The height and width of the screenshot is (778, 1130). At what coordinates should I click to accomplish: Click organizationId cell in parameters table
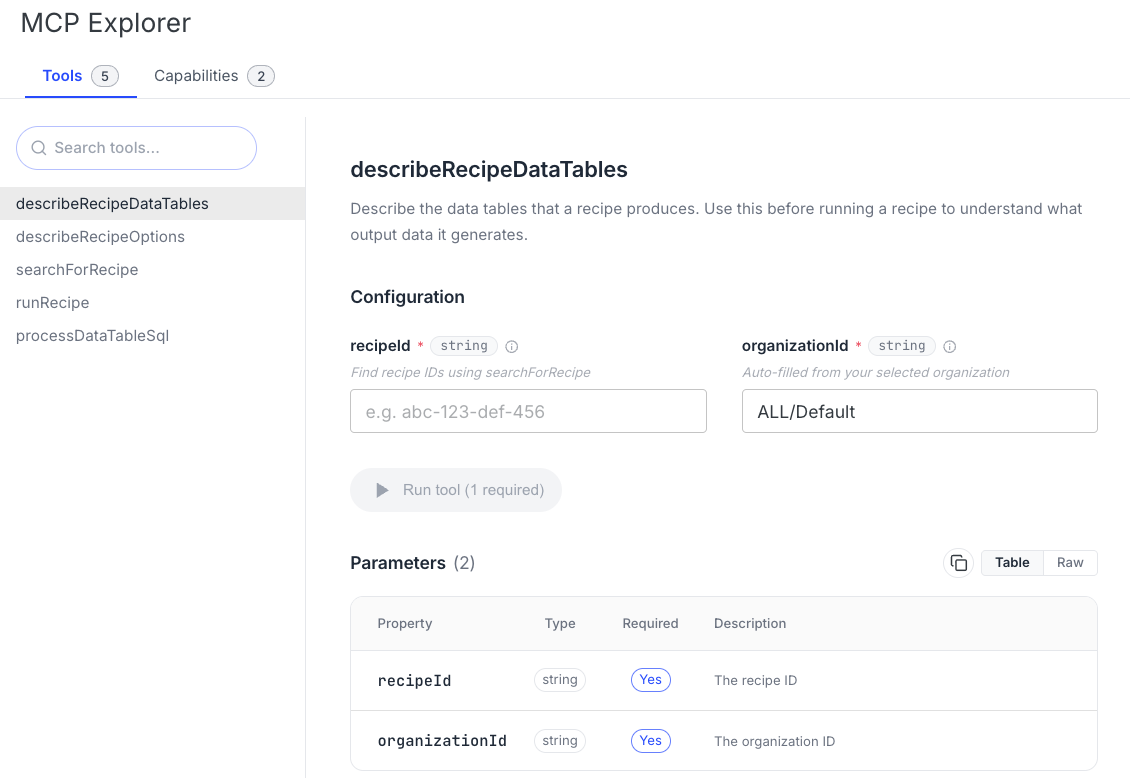[x=442, y=741]
